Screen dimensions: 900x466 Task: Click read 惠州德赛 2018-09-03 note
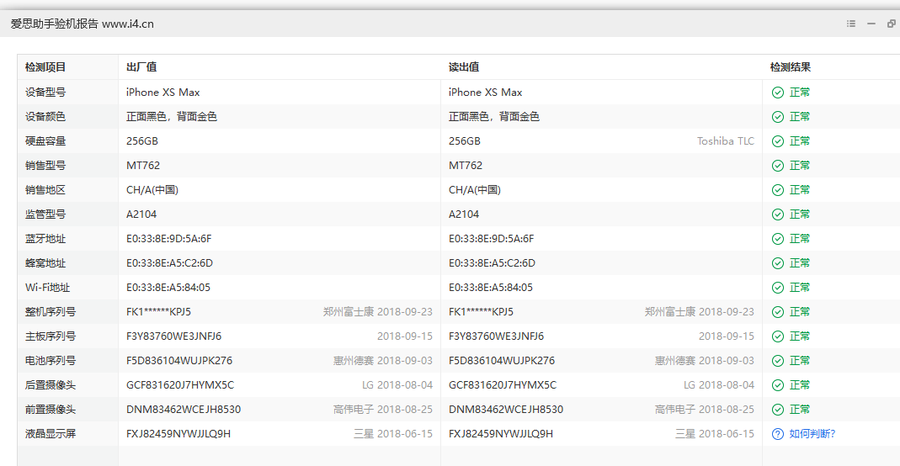point(704,361)
